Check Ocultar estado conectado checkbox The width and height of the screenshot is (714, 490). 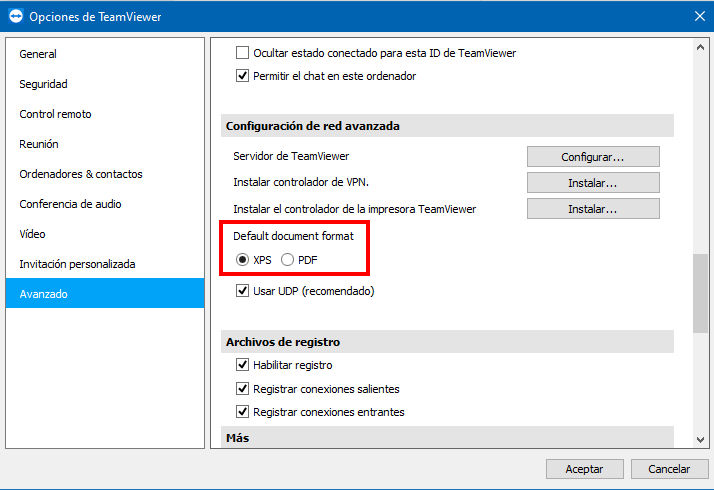(242, 53)
